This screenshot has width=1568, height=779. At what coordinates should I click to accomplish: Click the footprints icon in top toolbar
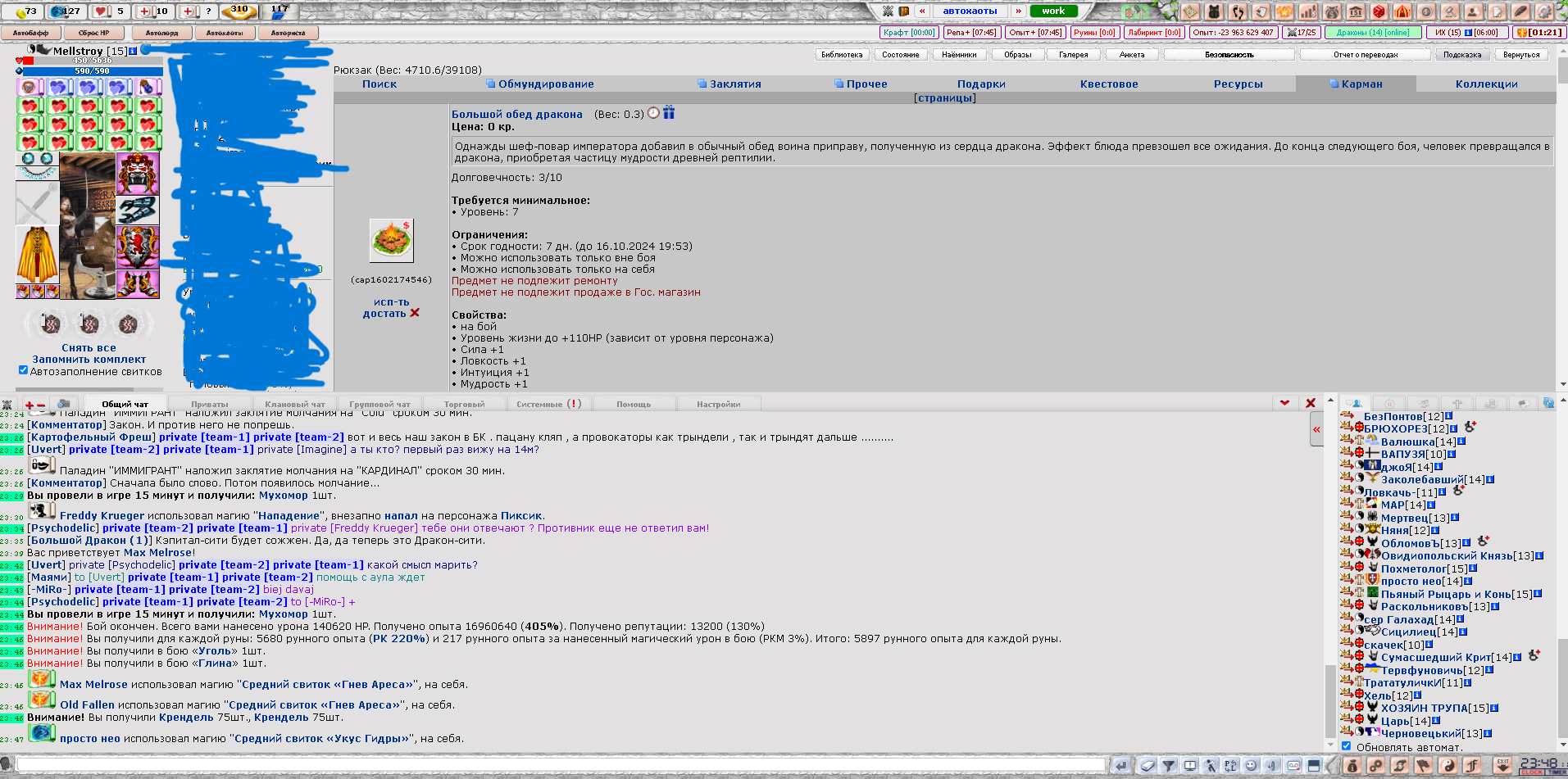[x=1238, y=11]
